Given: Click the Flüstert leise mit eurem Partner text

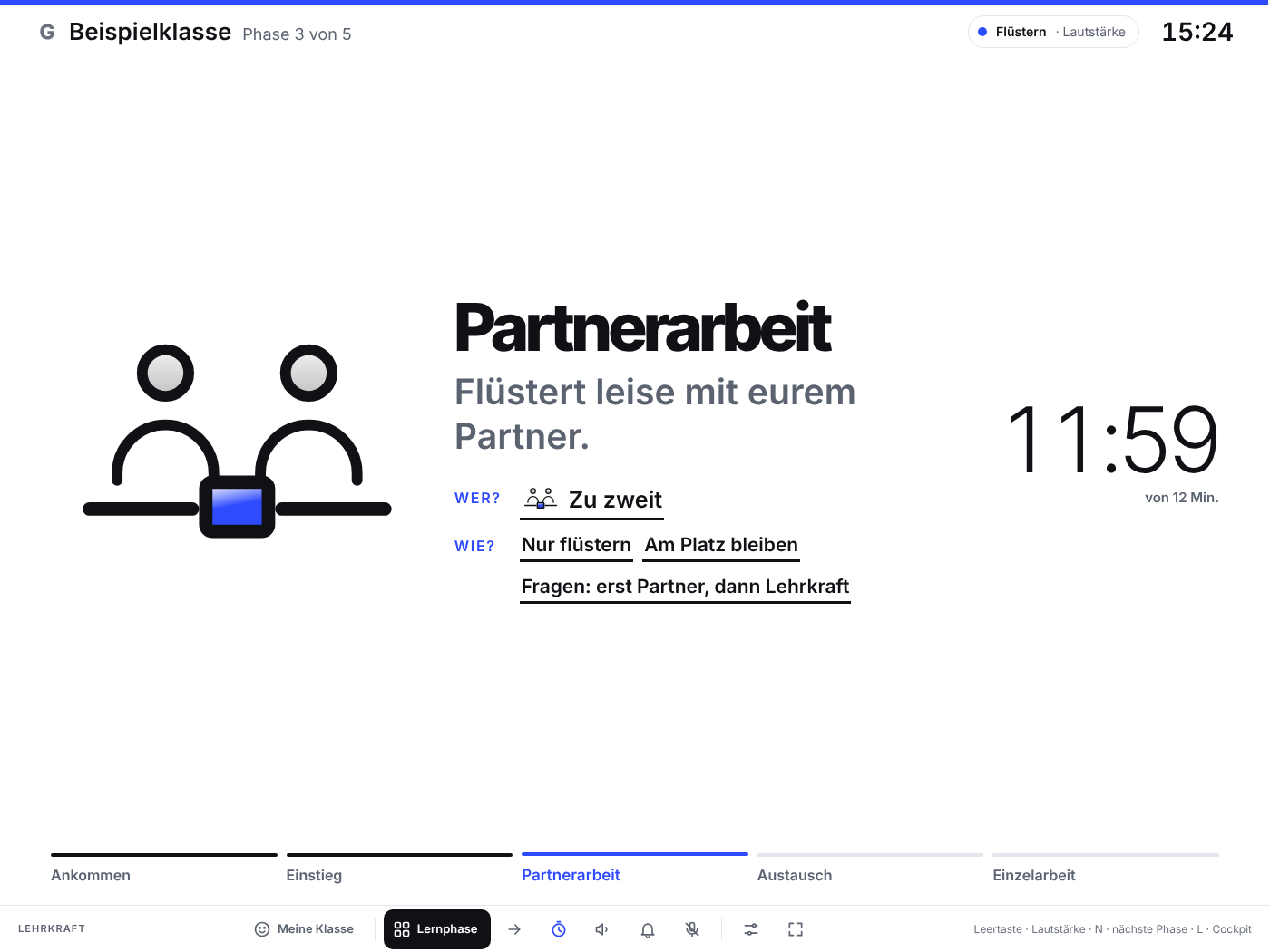Looking at the screenshot, I should click(655, 414).
